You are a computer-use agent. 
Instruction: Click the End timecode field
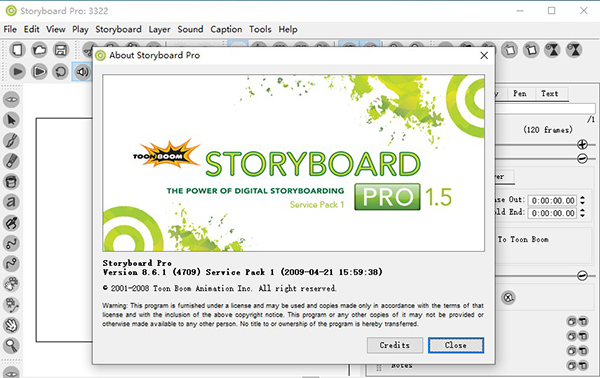pyautogui.click(x=553, y=213)
